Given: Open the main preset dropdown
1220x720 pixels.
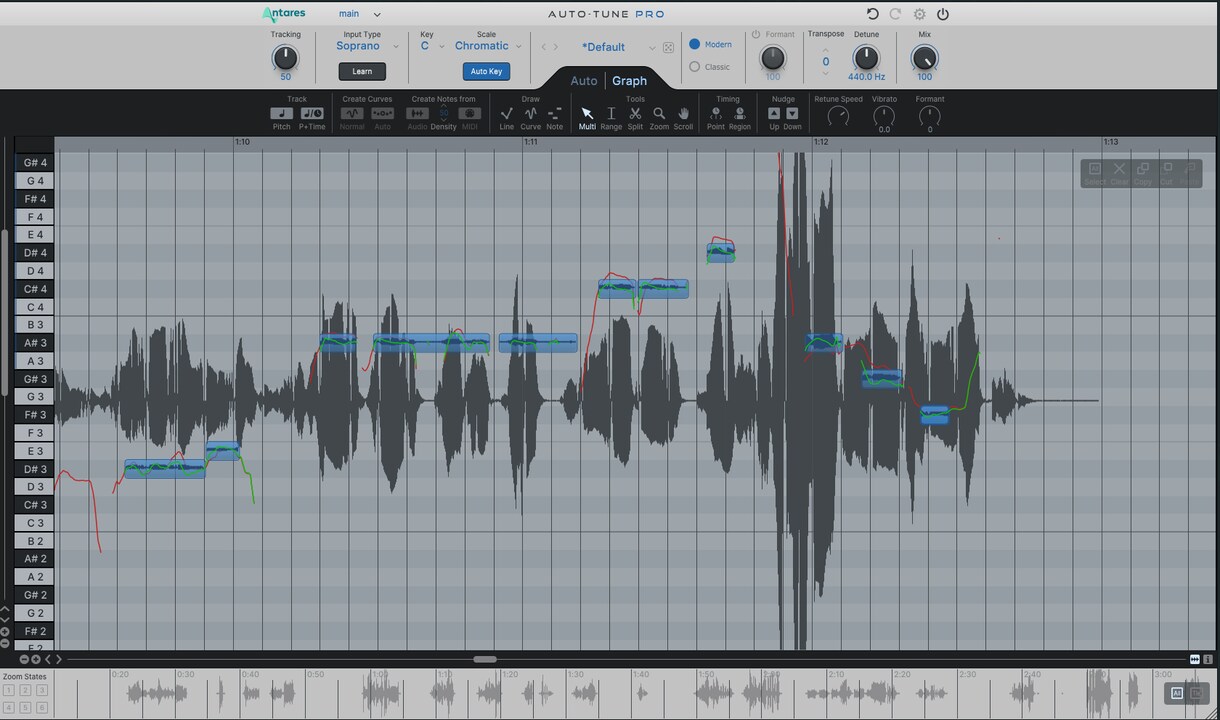Looking at the screenshot, I should point(360,14).
